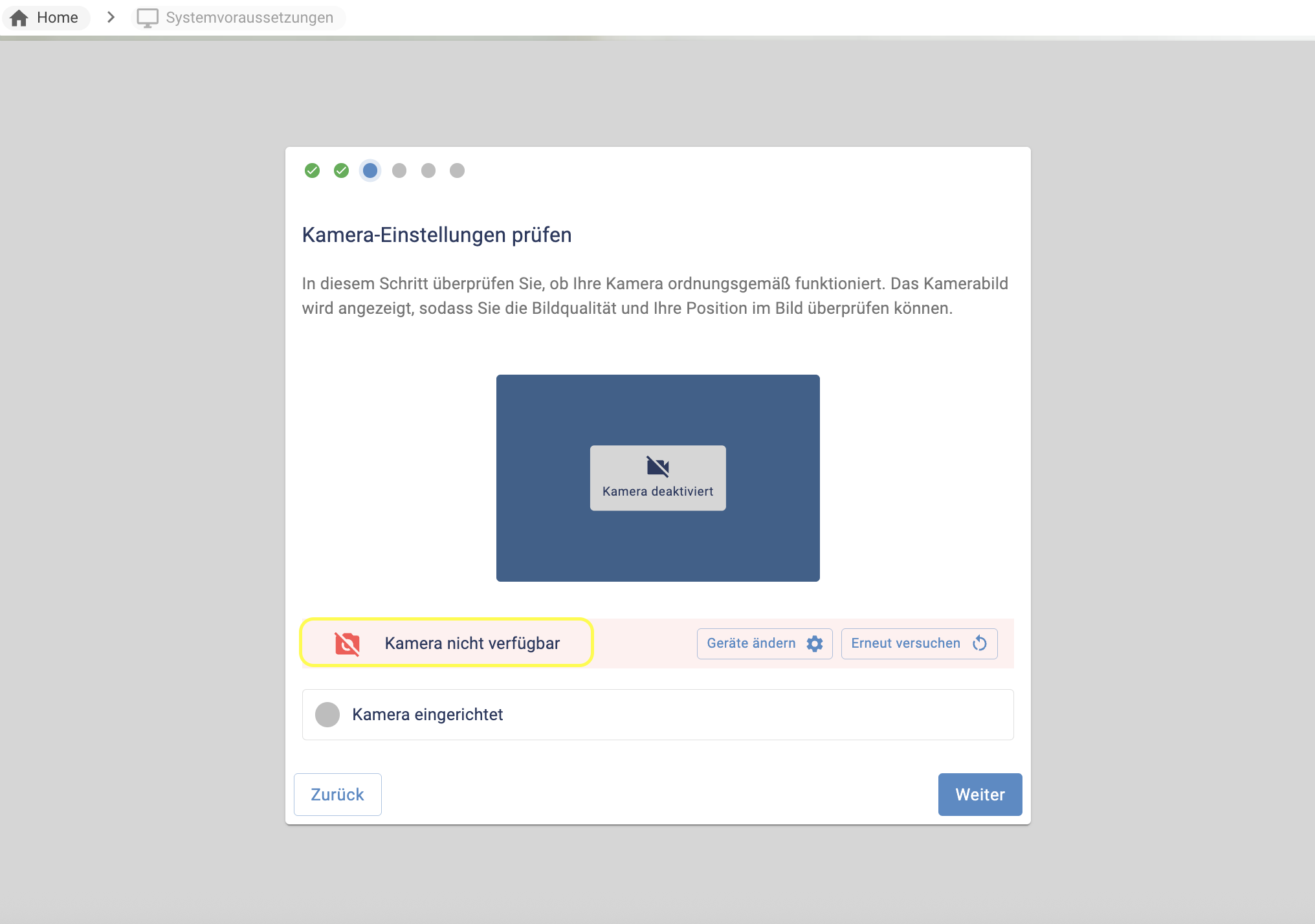Click the Kamera deaktiviert label
This screenshot has height=924, width=1315.
click(657, 491)
